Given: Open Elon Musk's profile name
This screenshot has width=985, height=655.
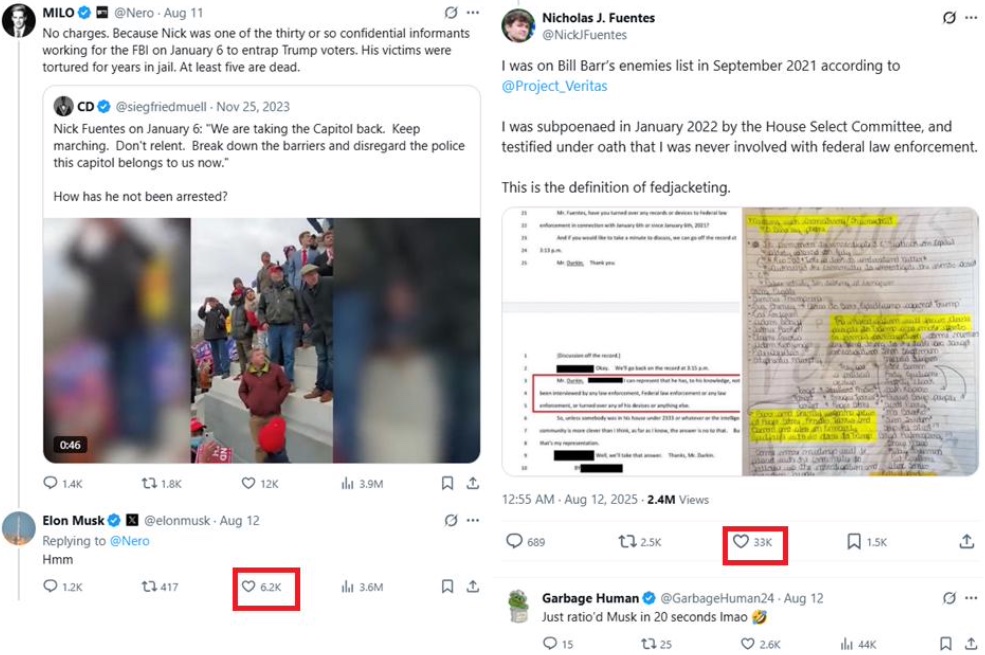Looking at the screenshot, I should click(x=73, y=520).
